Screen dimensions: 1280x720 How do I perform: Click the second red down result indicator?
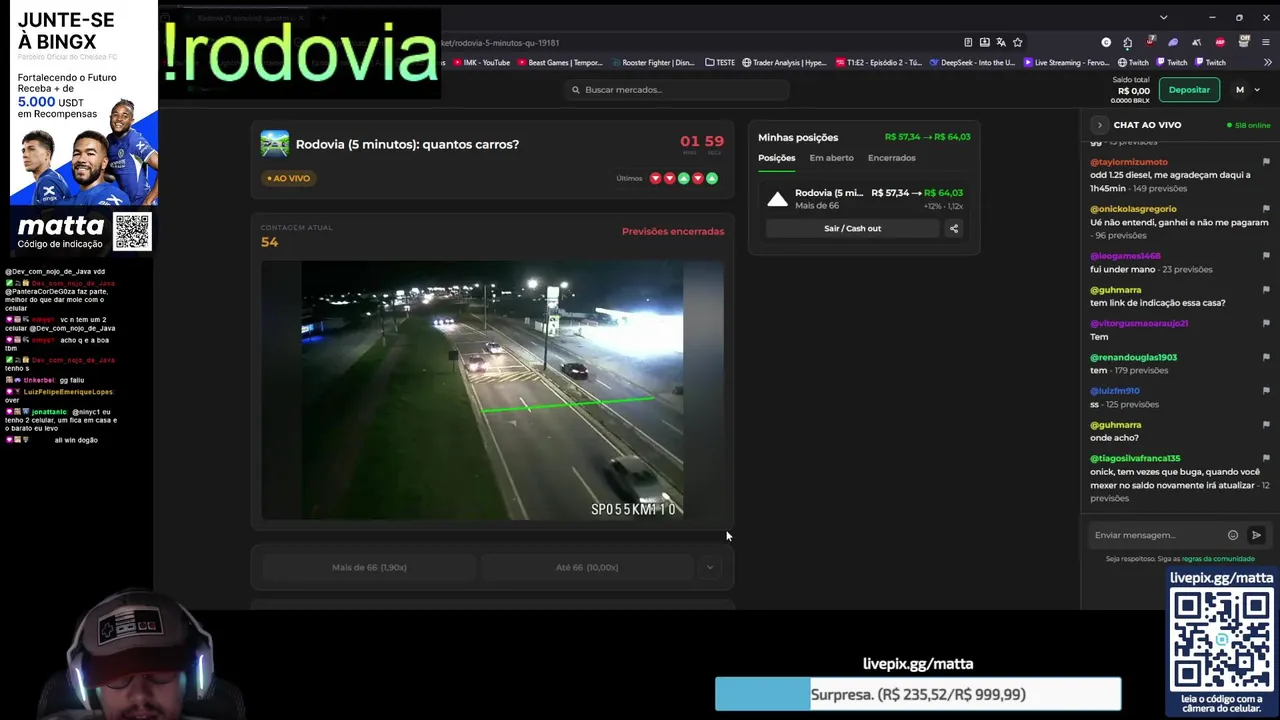tap(670, 178)
